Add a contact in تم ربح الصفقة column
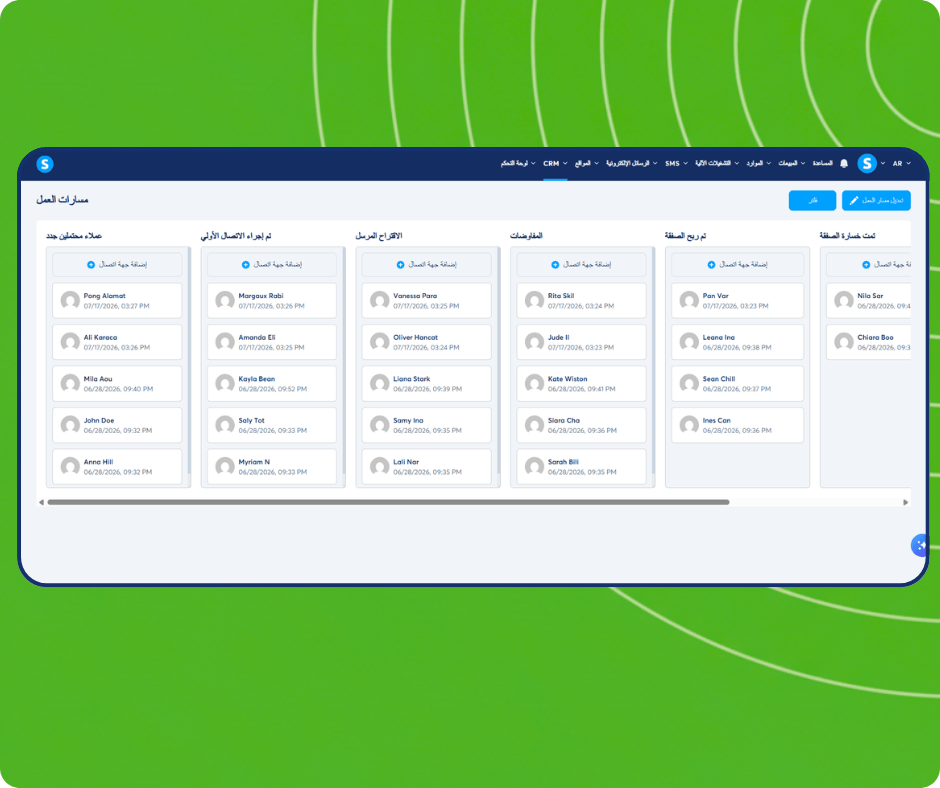940x788 pixels. coord(737,264)
